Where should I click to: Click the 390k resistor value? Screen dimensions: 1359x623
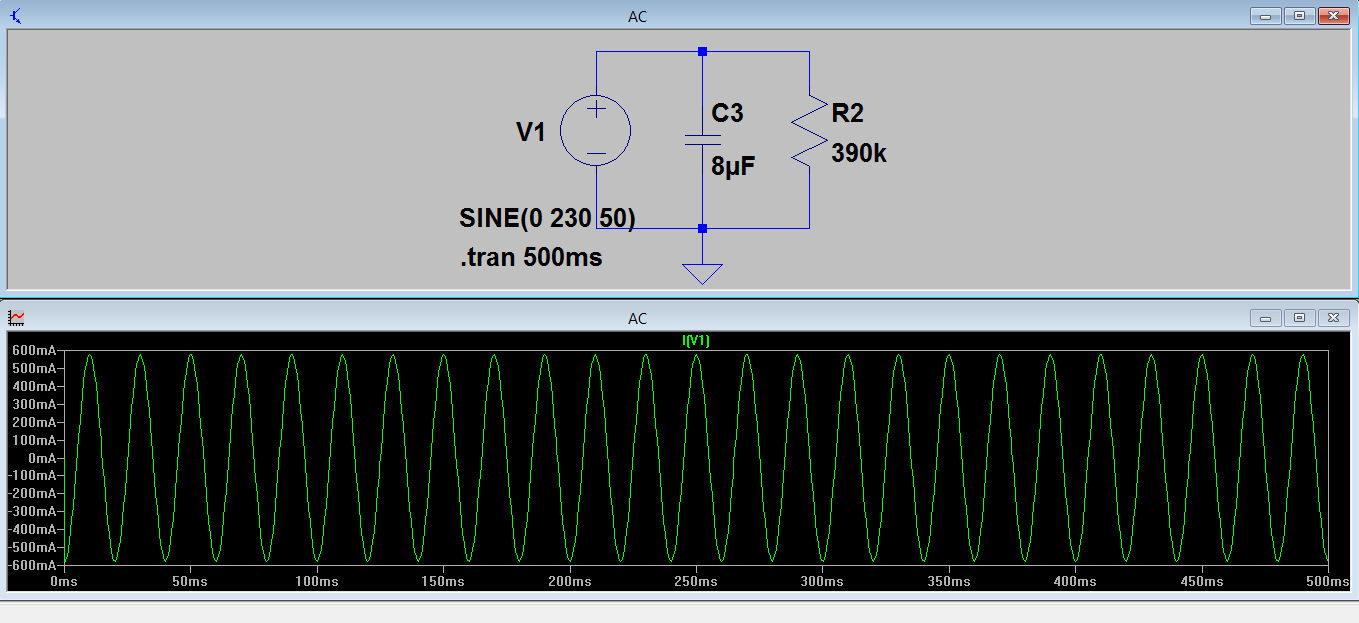tap(859, 153)
